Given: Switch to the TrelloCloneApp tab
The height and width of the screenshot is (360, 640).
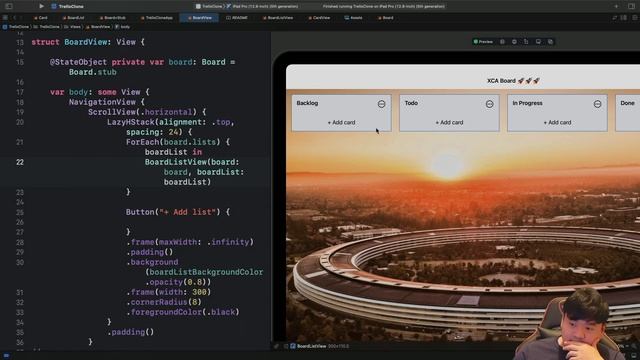Looking at the screenshot, I should pos(156,18).
